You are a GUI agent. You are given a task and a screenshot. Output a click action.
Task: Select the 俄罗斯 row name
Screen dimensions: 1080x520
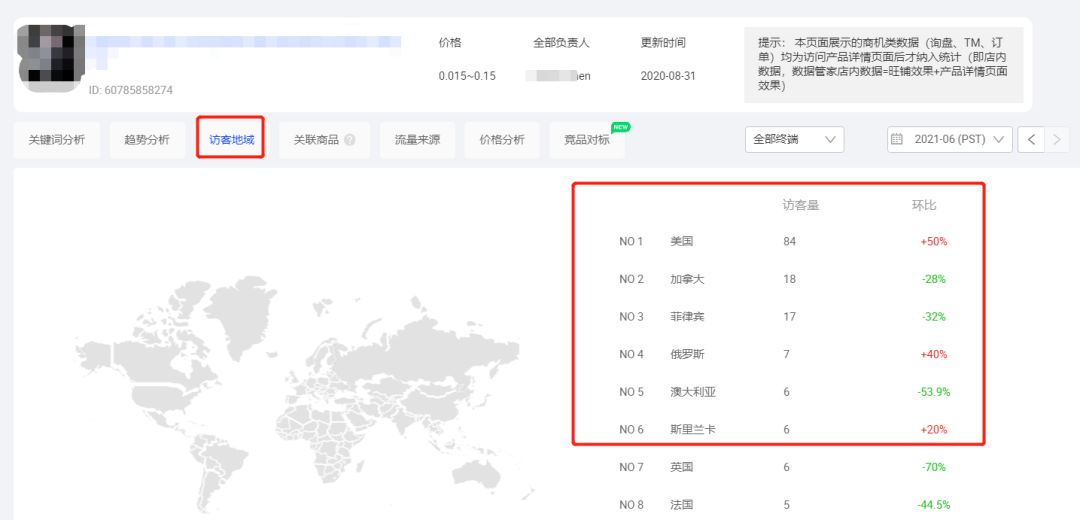click(x=687, y=354)
